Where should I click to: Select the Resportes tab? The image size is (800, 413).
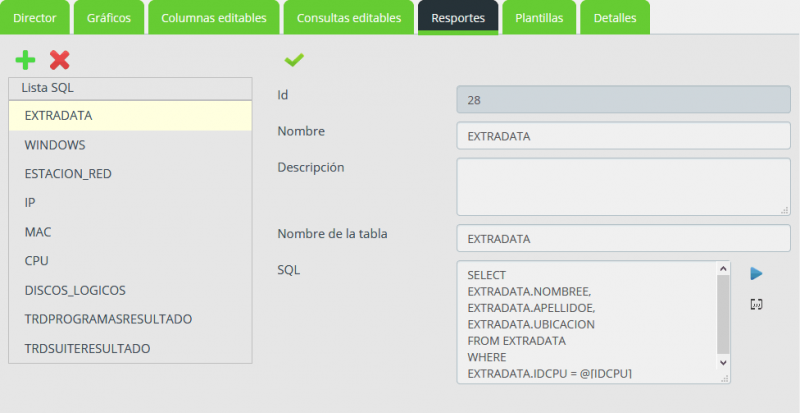pyautogui.click(x=458, y=17)
